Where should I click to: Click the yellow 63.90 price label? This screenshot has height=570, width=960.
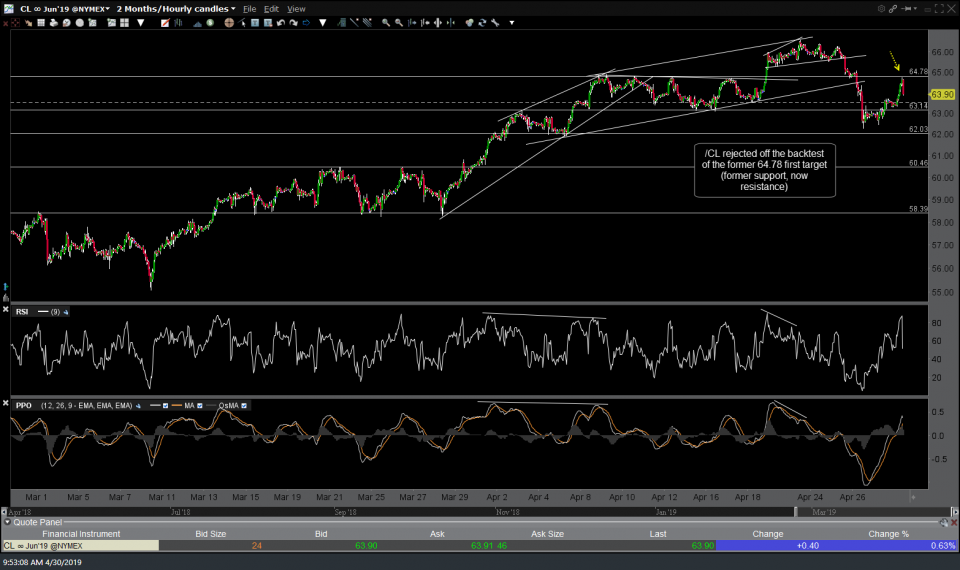coord(942,94)
